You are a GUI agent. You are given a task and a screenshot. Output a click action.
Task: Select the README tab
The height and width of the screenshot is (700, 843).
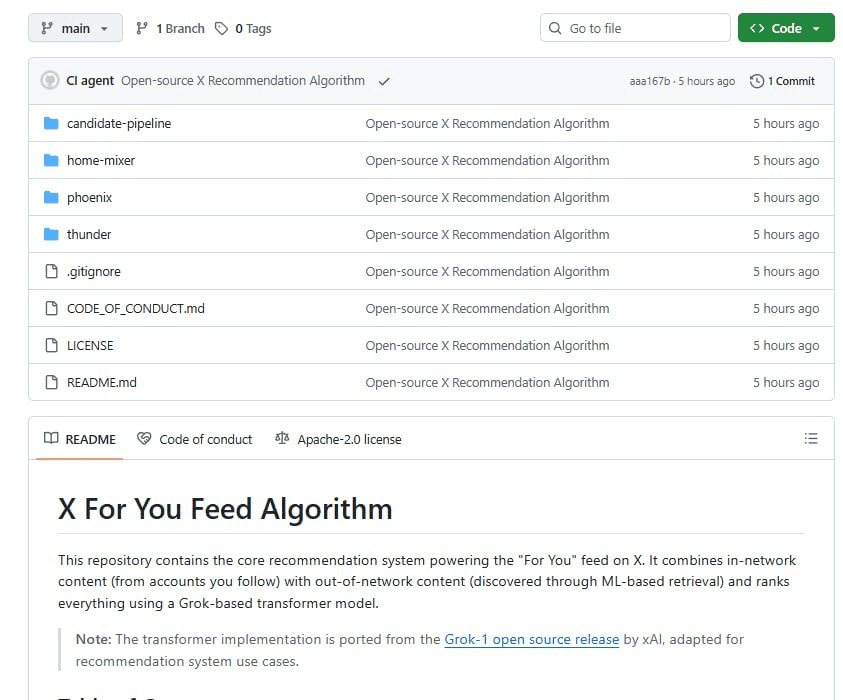(x=80, y=439)
